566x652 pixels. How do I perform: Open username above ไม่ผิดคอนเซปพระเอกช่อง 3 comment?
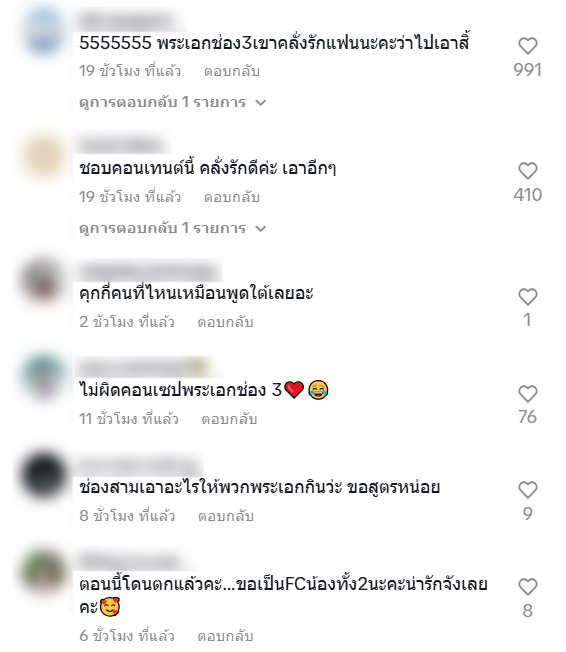[x=143, y=368]
